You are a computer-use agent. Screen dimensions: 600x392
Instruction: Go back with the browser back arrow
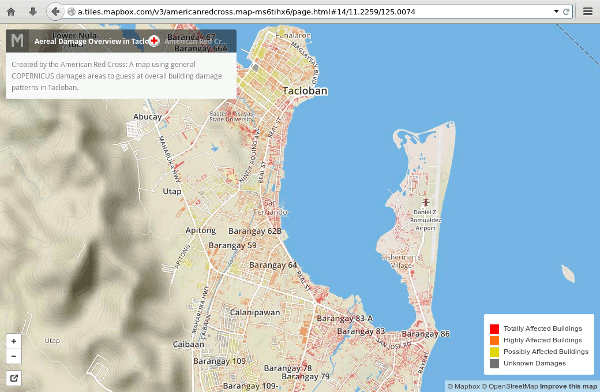(x=55, y=11)
